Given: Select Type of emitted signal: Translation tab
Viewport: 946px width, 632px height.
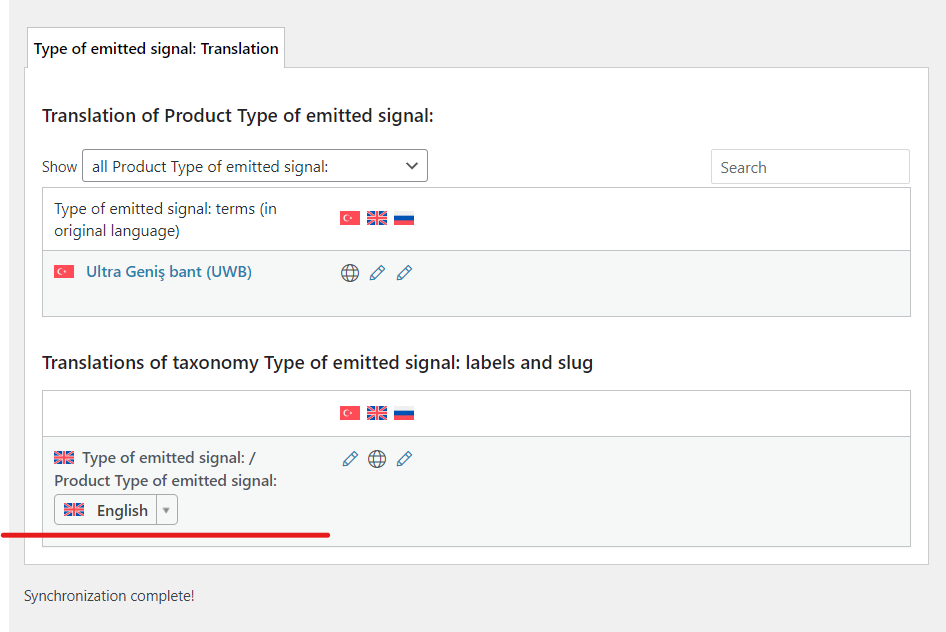Looking at the screenshot, I should 156,48.
